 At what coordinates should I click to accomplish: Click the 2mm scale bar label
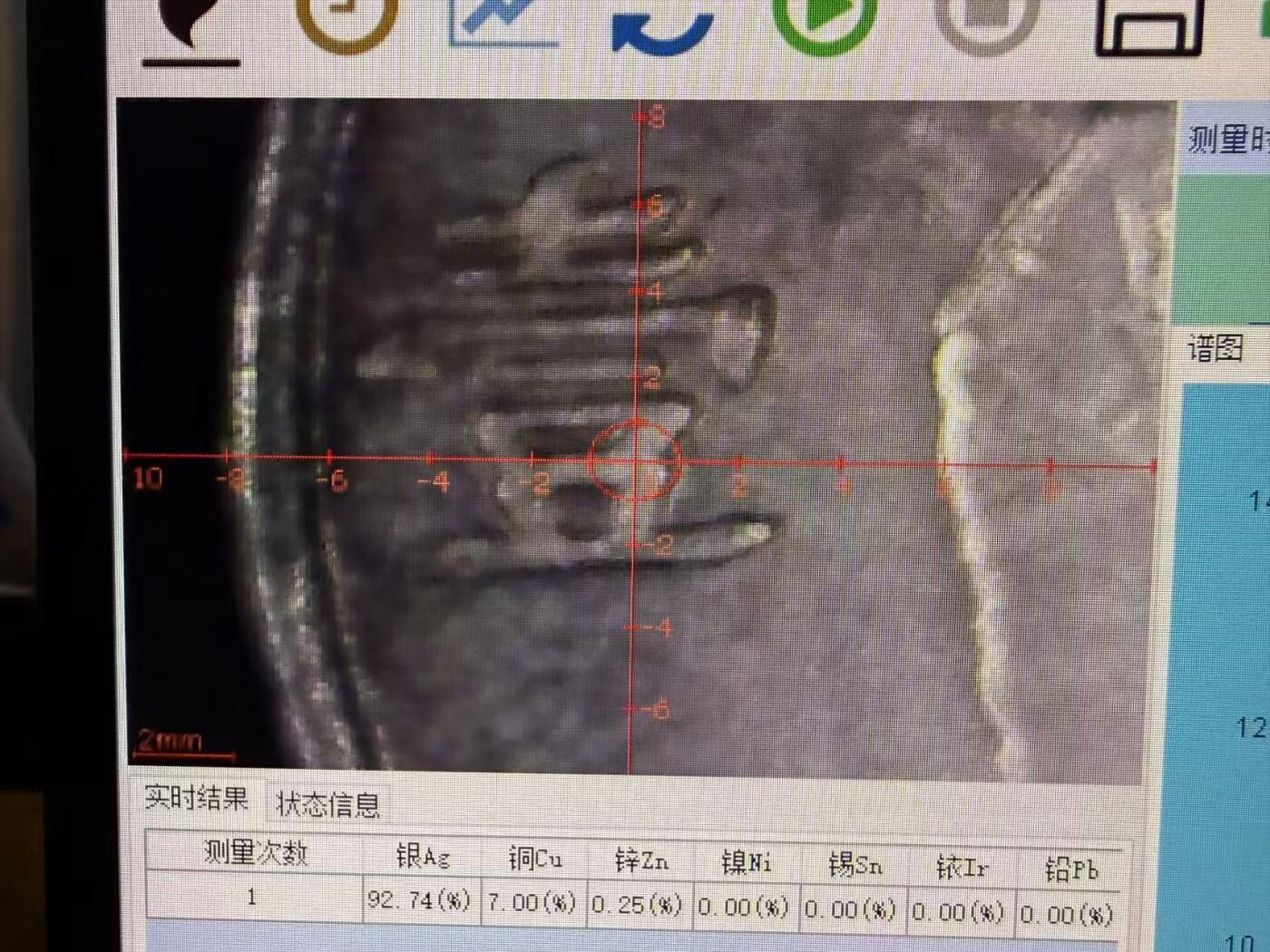169,738
